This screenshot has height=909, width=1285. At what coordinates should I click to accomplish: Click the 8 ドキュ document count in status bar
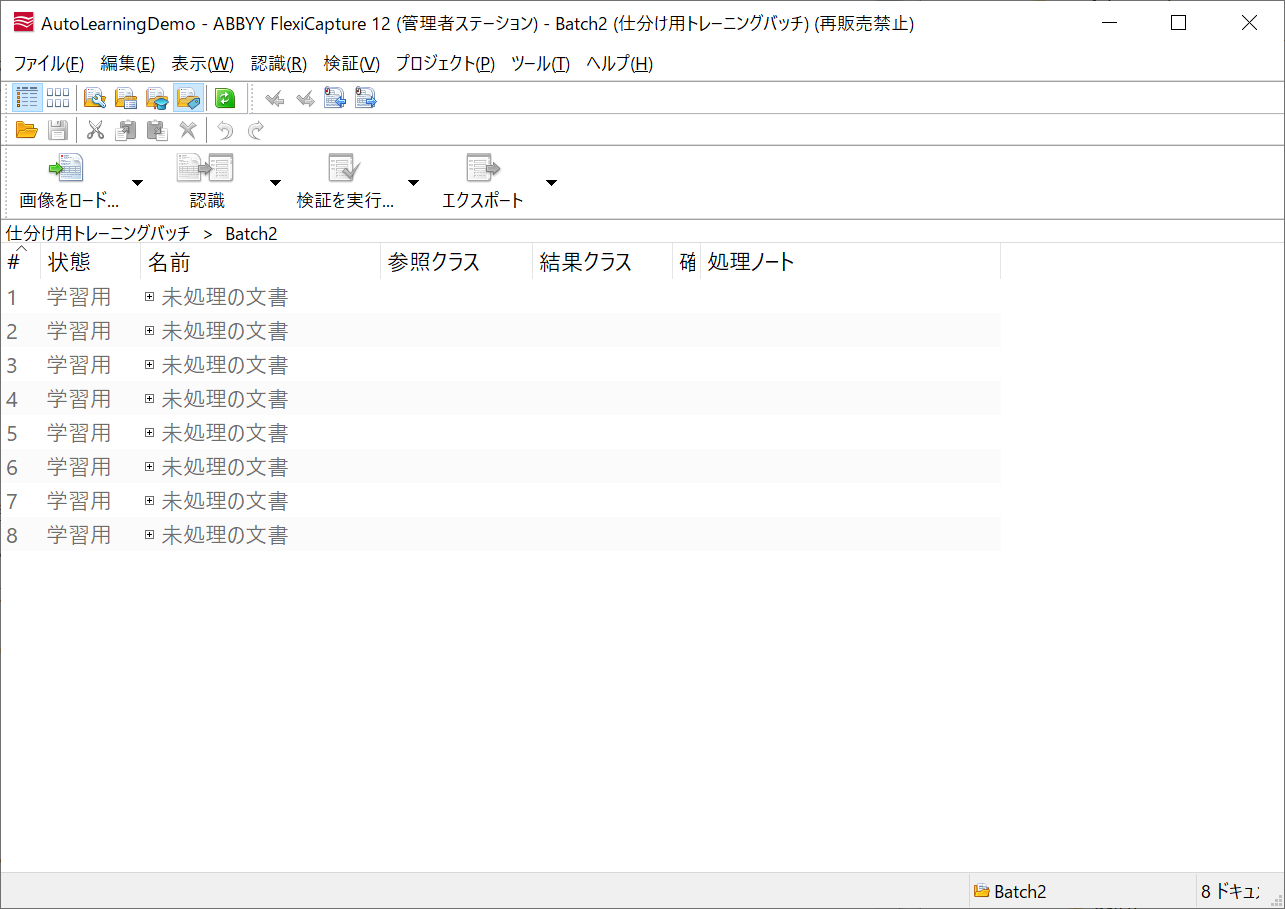coord(1230,891)
